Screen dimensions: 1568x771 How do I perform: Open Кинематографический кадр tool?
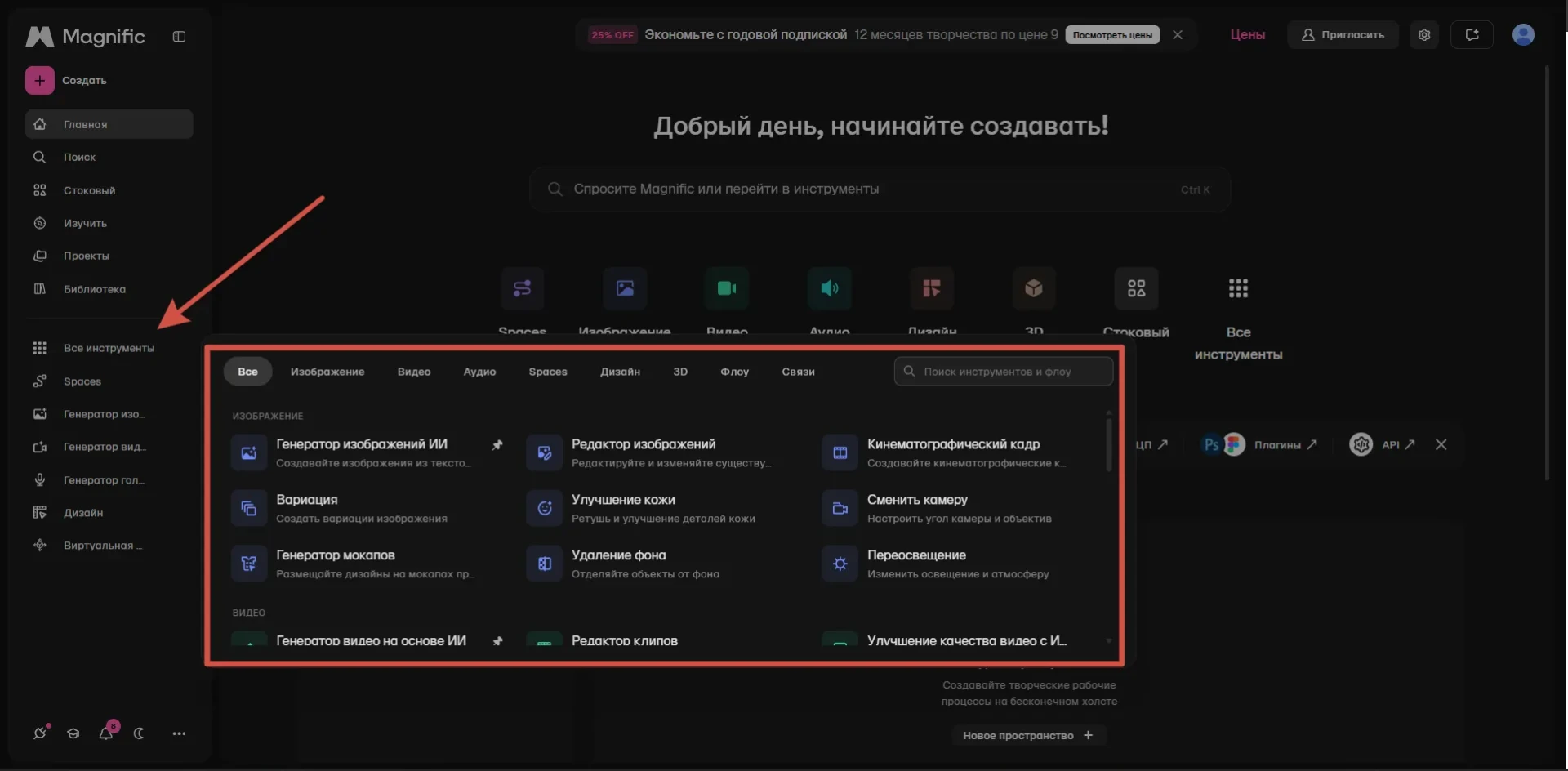click(x=959, y=452)
